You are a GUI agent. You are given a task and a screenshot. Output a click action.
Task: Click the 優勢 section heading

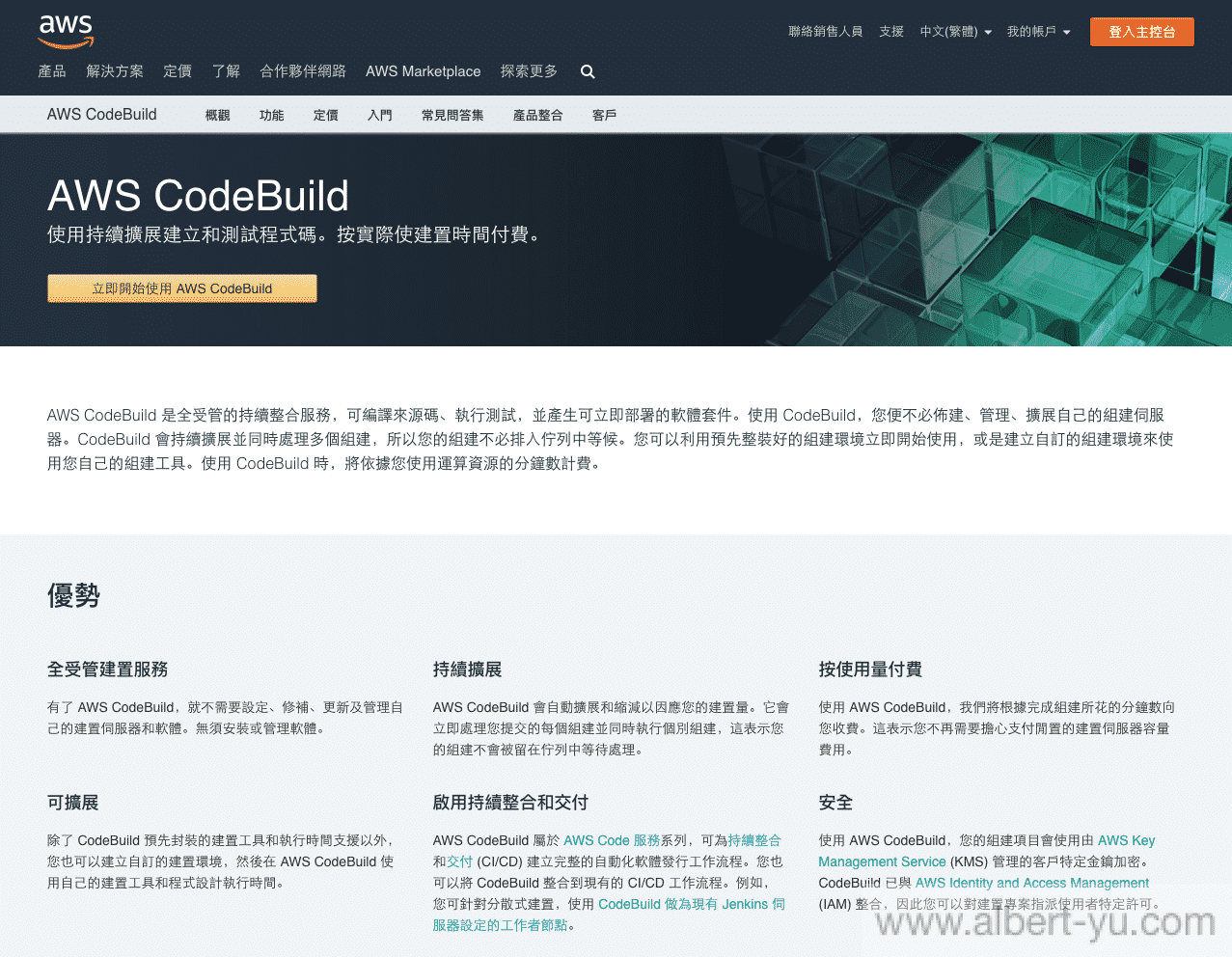click(x=73, y=595)
